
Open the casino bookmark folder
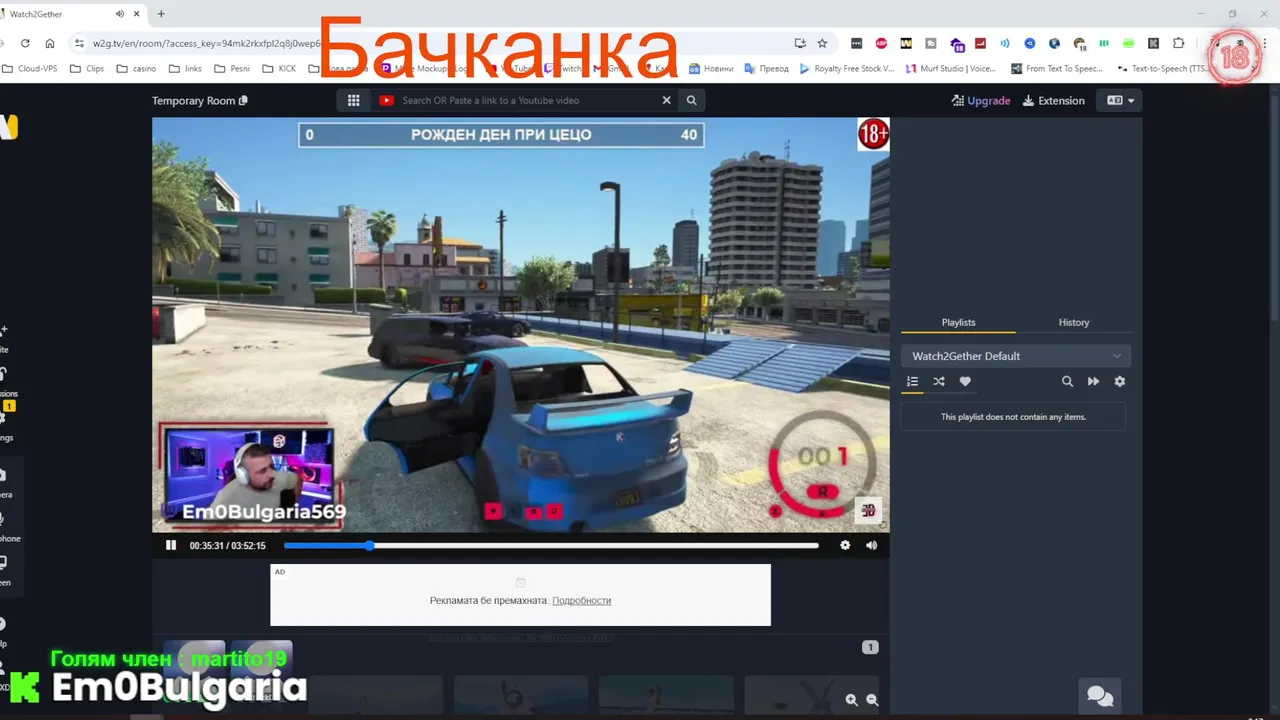tap(136, 69)
